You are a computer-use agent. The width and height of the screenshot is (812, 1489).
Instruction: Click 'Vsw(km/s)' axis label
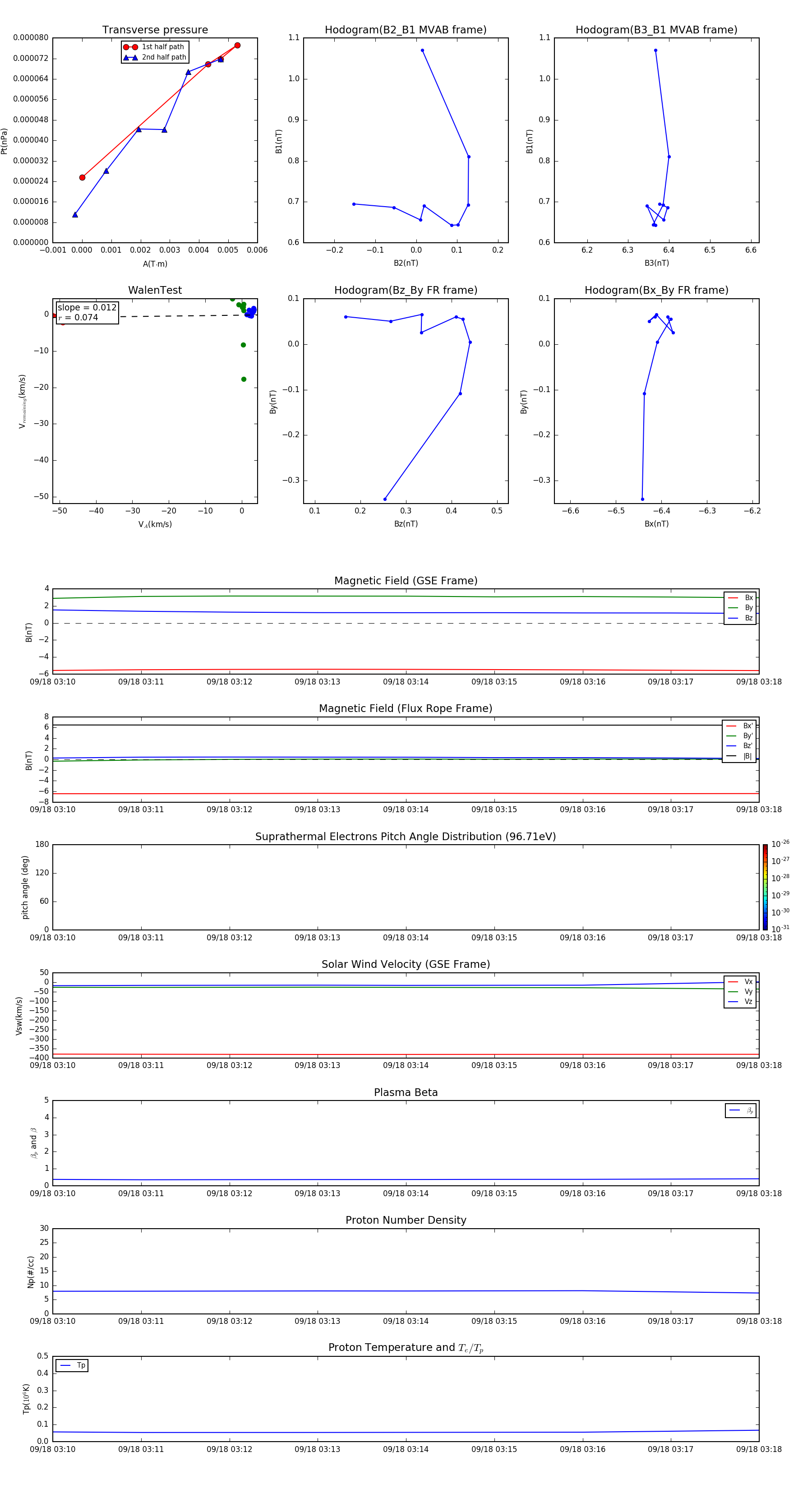[19, 1016]
